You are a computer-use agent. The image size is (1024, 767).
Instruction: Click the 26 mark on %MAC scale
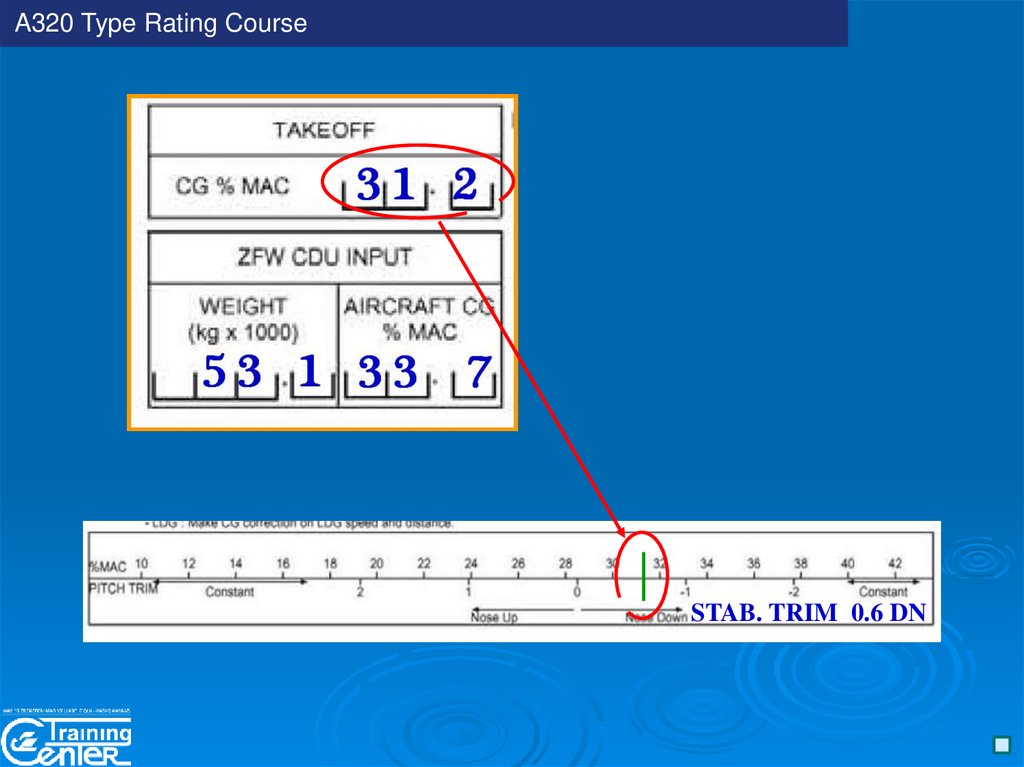(x=518, y=563)
